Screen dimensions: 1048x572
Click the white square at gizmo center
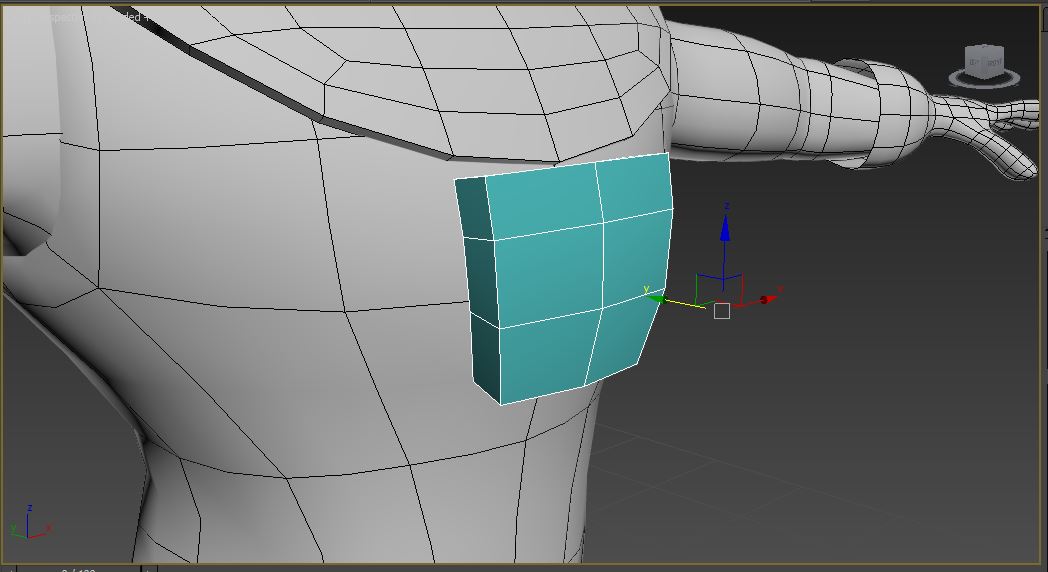[722, 311]
